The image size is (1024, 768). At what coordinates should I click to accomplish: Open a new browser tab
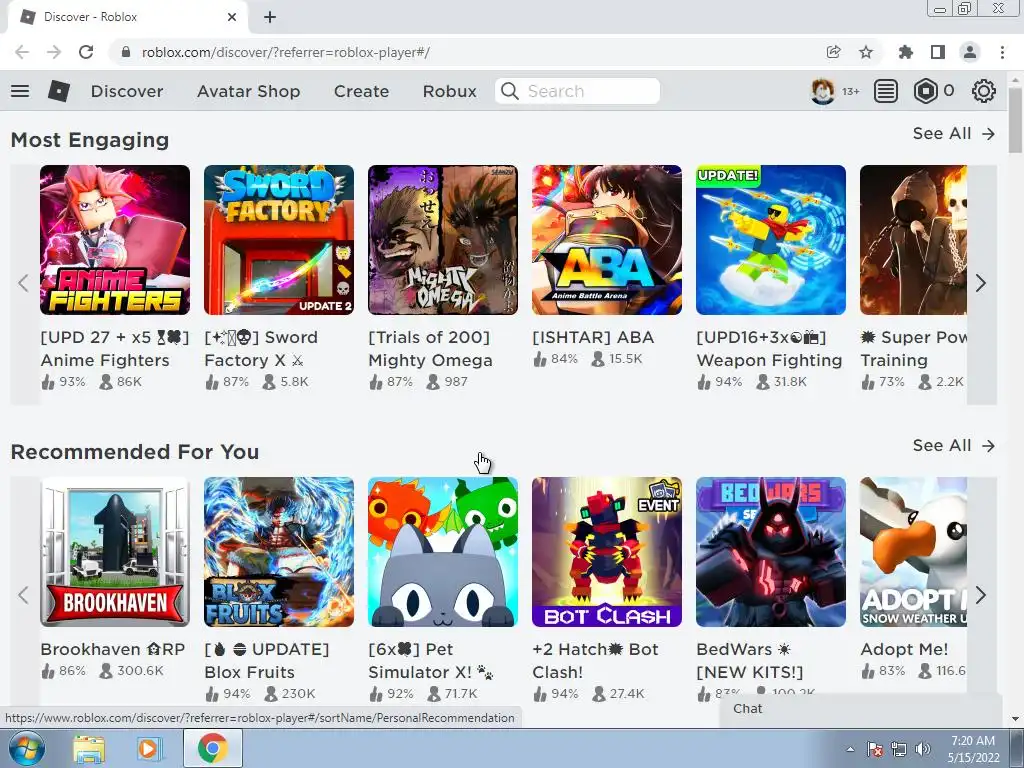point(270,17)
